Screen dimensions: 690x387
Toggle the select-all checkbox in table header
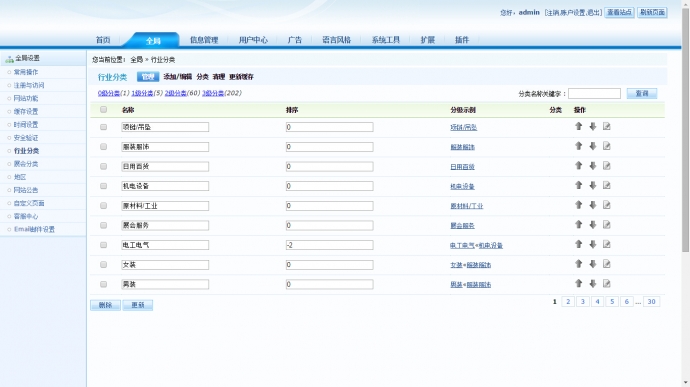coord(103,110)
